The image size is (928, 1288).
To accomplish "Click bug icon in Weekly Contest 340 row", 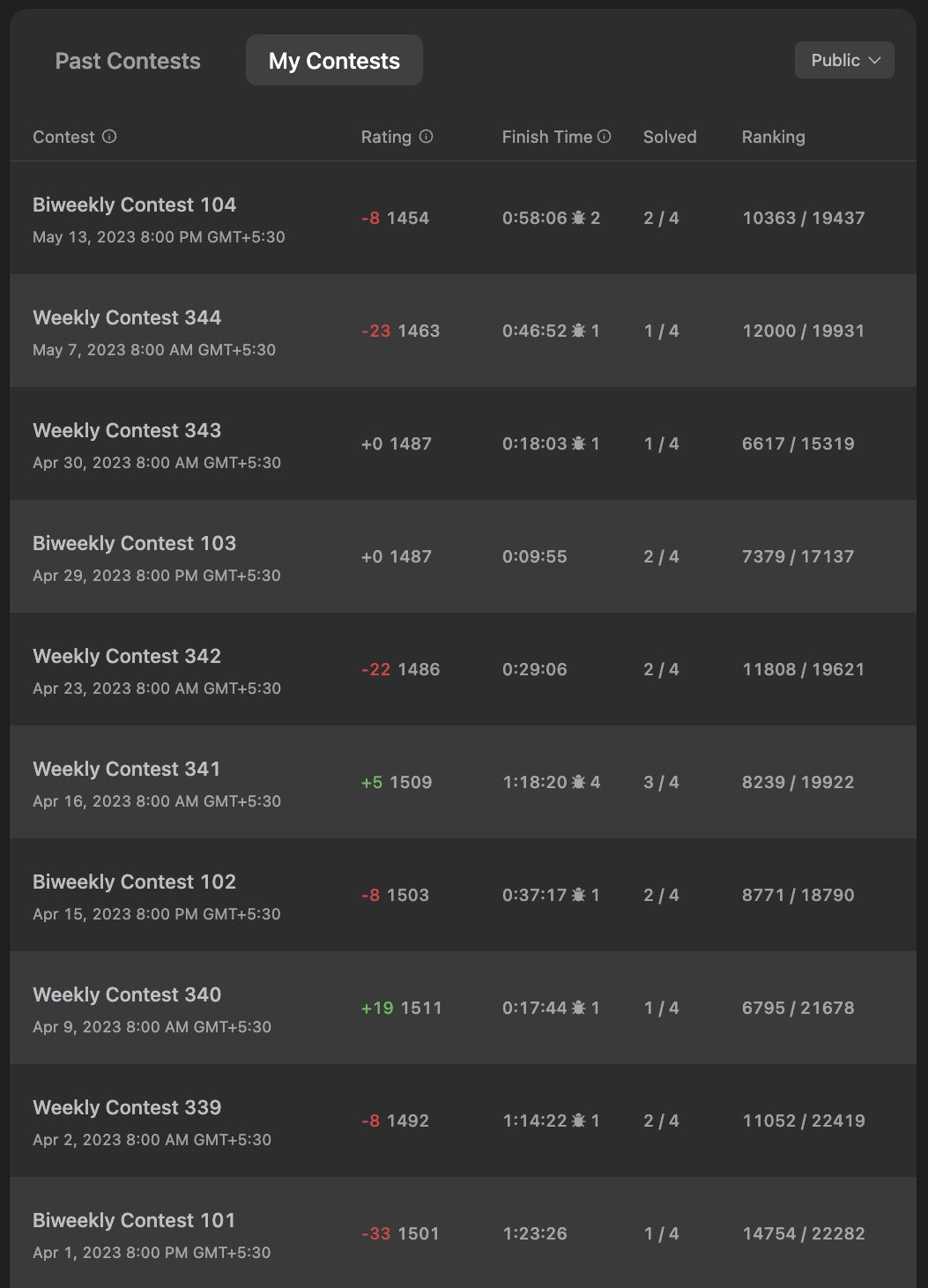I will point(579,1008).
